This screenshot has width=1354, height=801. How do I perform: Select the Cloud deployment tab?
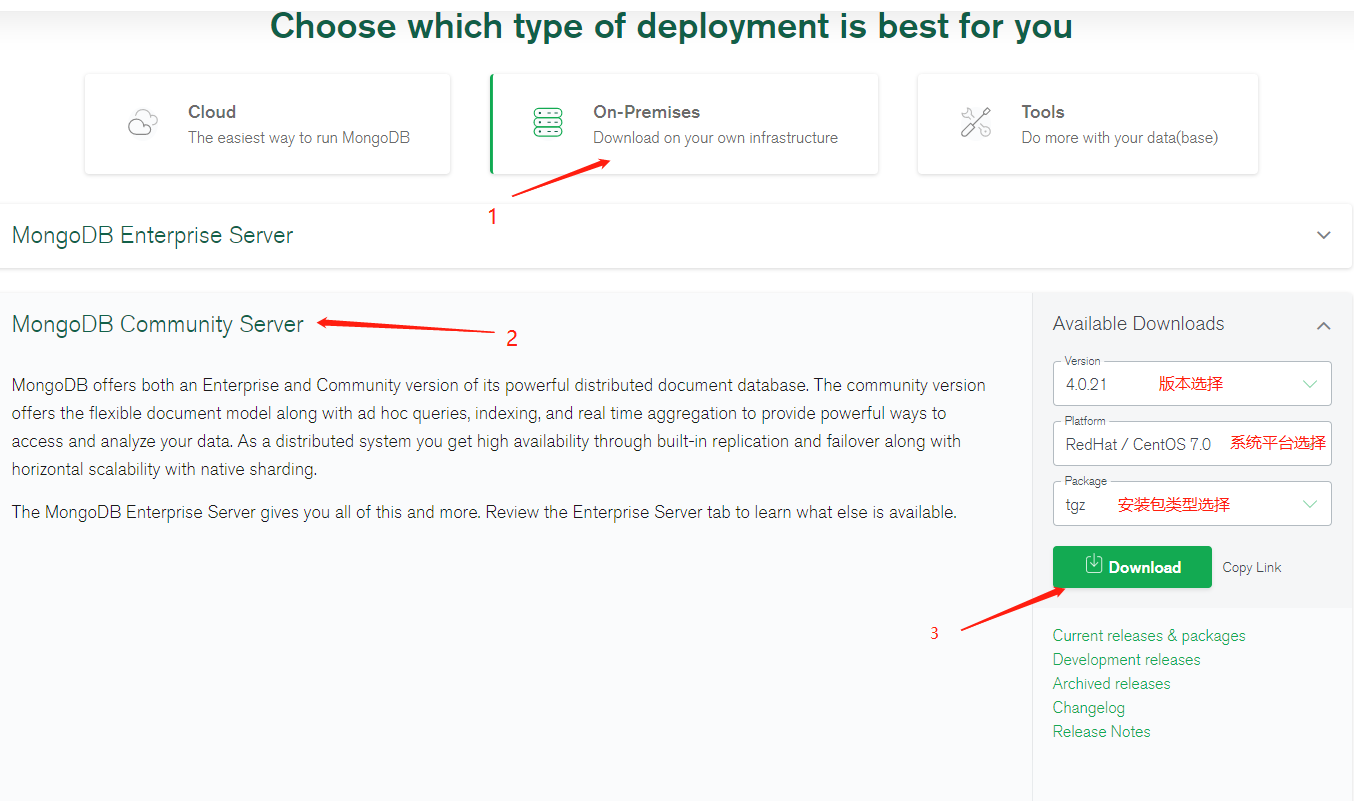pos(267,124)
